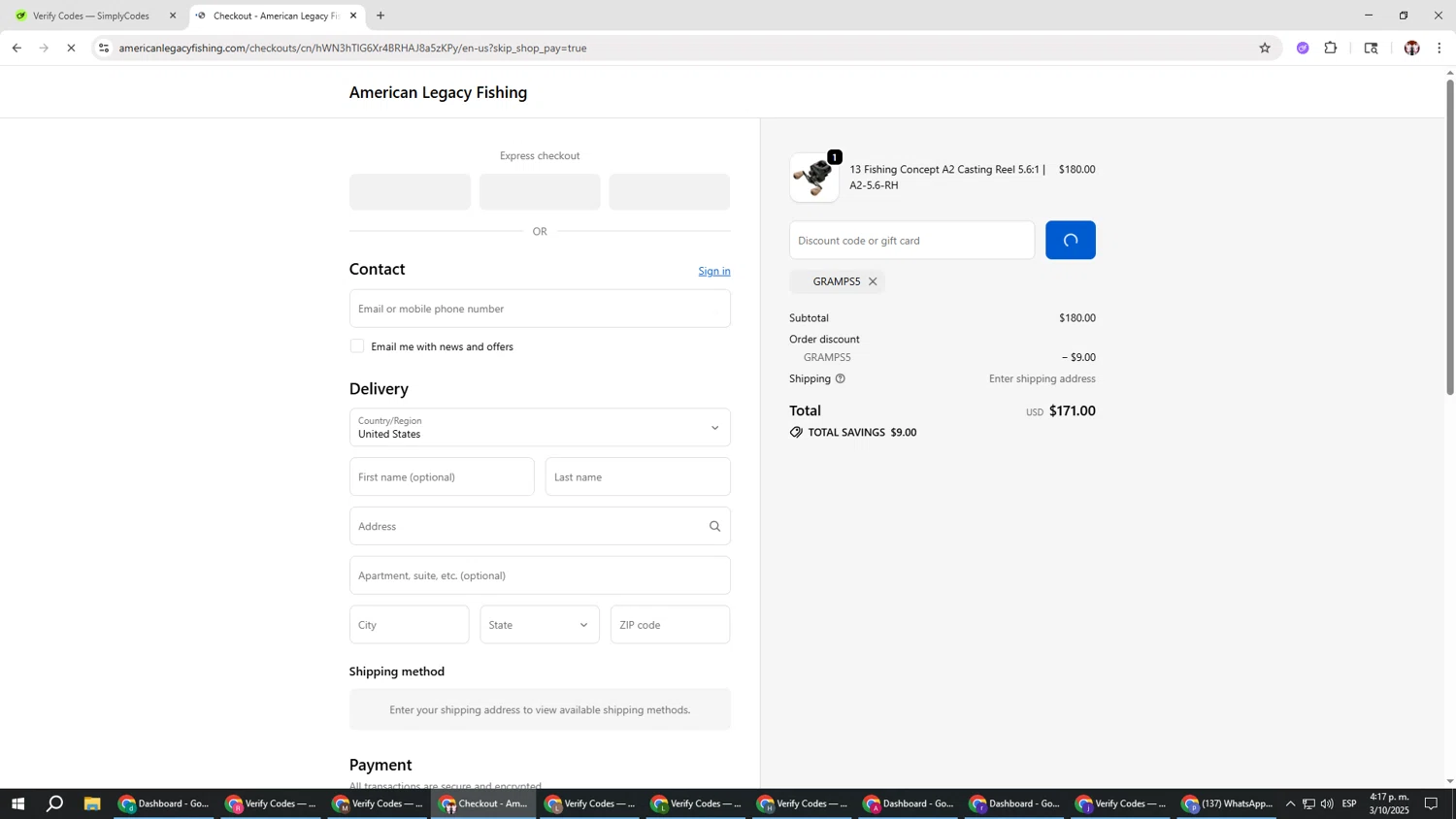
Task: Focus the Email or mobile phone field
Action: 540,309
